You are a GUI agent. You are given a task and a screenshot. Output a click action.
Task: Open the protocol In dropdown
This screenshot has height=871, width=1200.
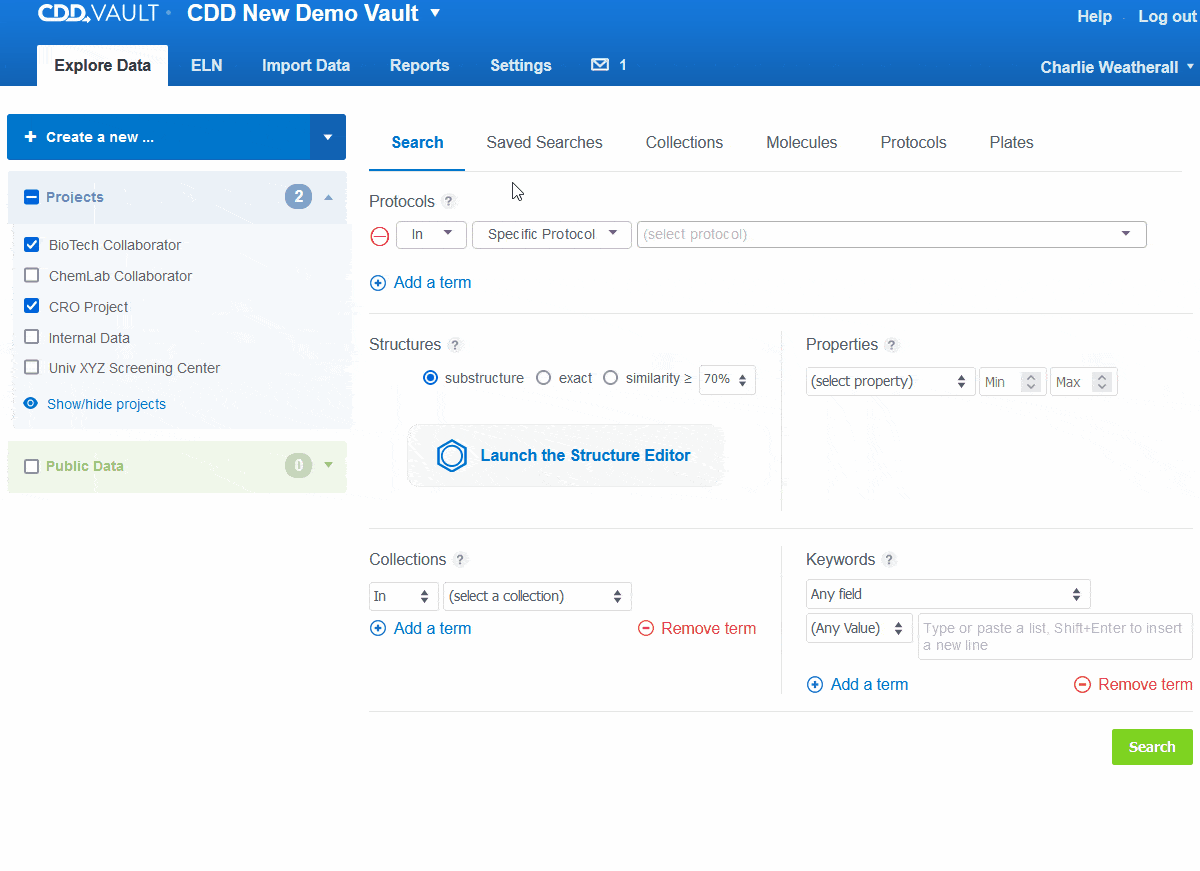click(432, 235)
